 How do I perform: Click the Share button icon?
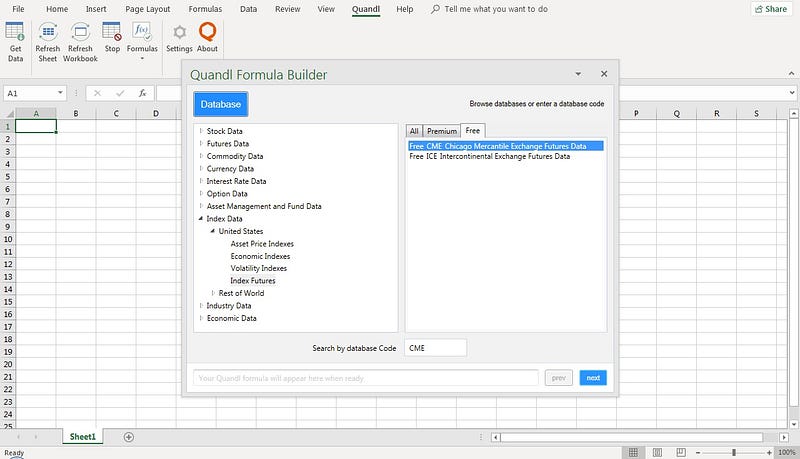point(759,9)
